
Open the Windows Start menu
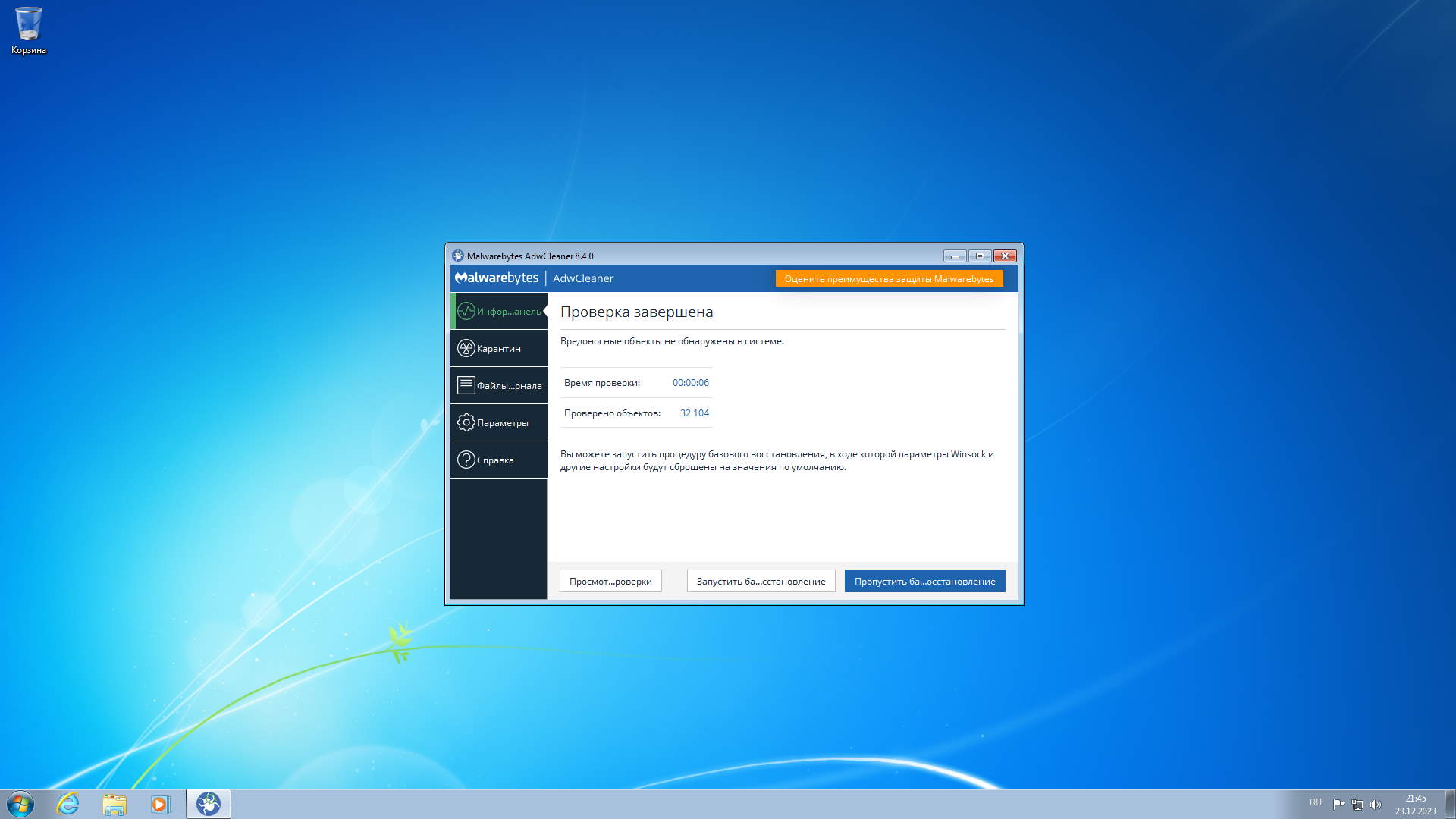point(20,804)
